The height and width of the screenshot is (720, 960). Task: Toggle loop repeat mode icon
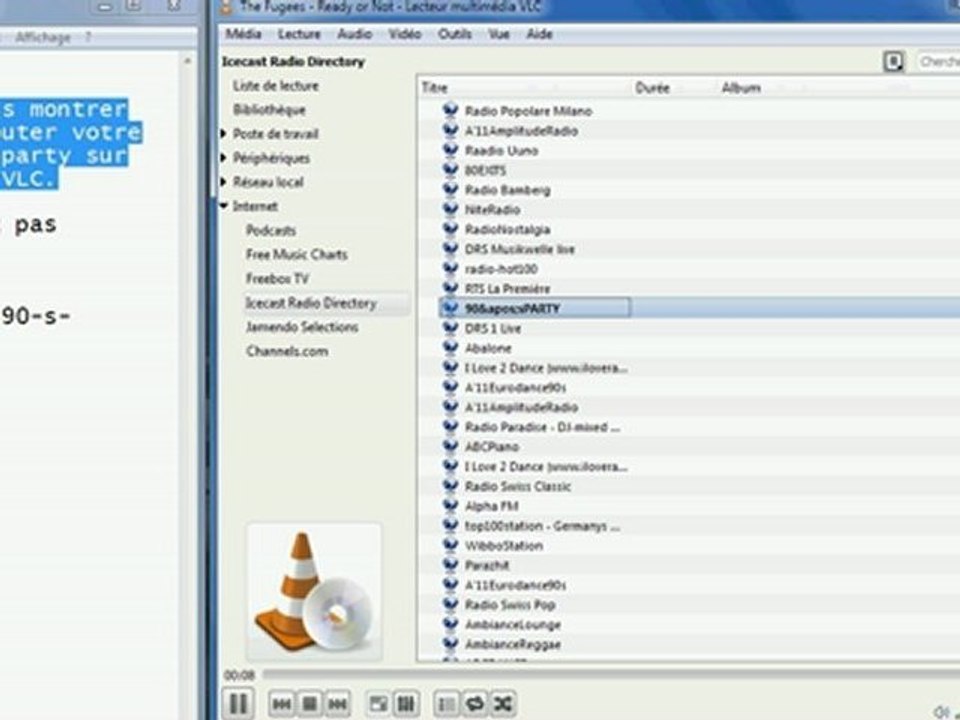(474, 703)
